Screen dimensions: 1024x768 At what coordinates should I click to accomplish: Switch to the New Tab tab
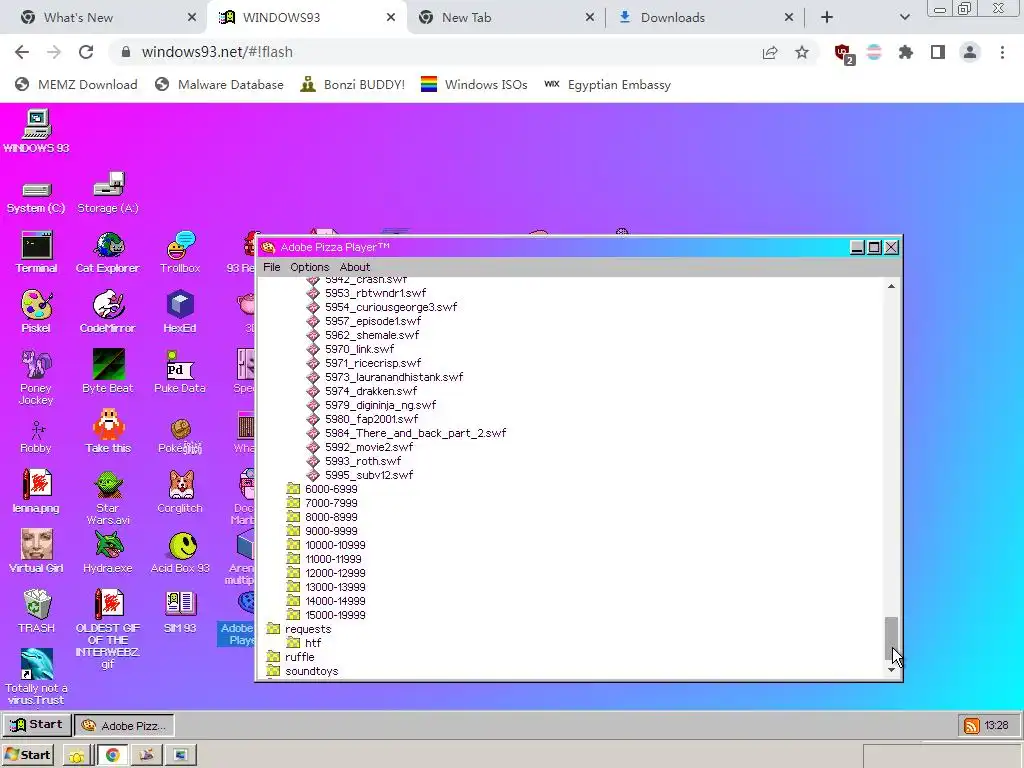tap(506, 17)
